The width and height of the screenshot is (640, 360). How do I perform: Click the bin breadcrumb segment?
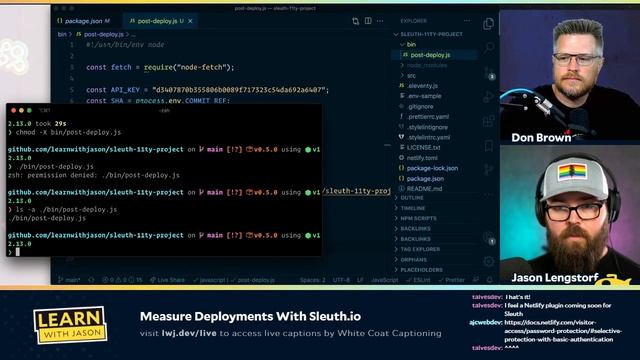pyautogui.click(x=62, y=34)
